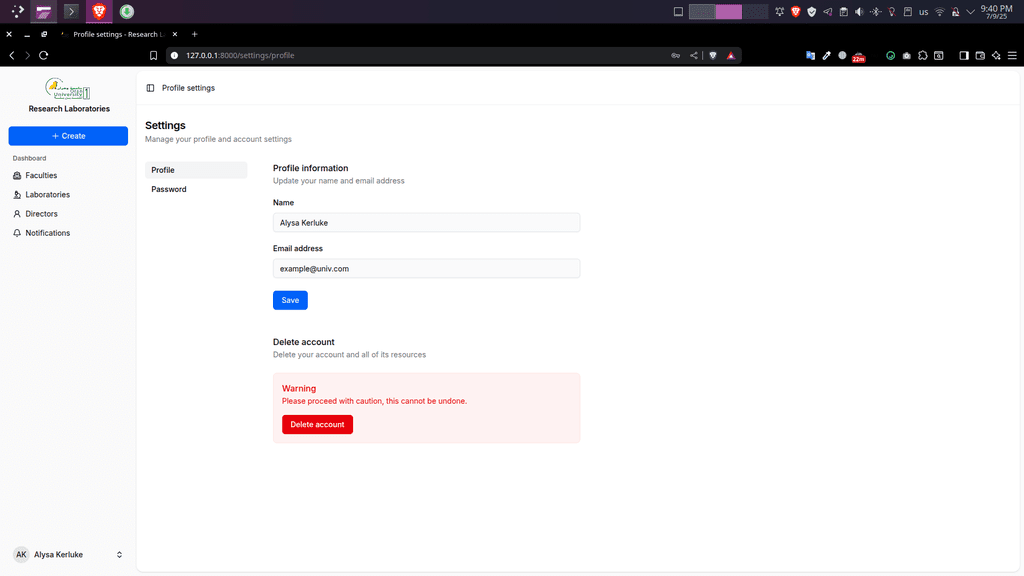
Task: Click the blue Create button
Action: pyautogui.click(x=68, y=136)
